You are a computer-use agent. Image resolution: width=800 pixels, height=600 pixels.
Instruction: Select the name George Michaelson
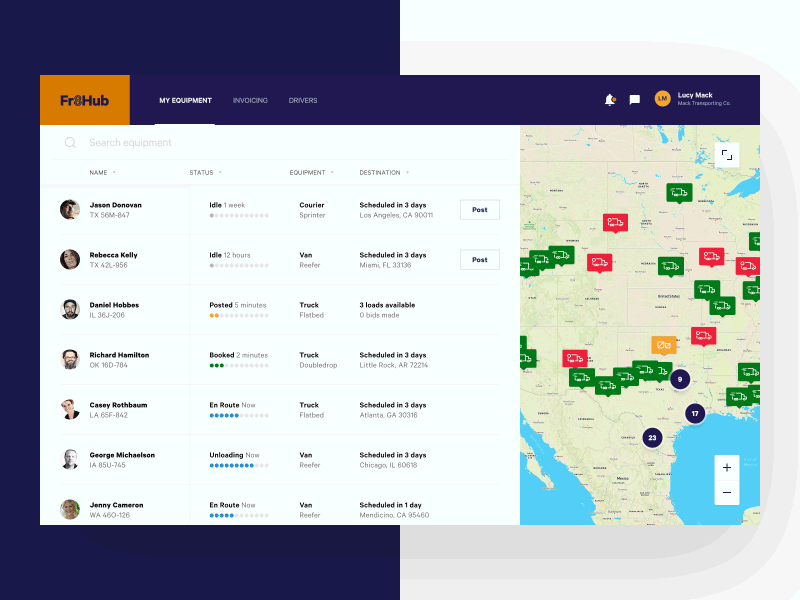[x=122, y=455]
